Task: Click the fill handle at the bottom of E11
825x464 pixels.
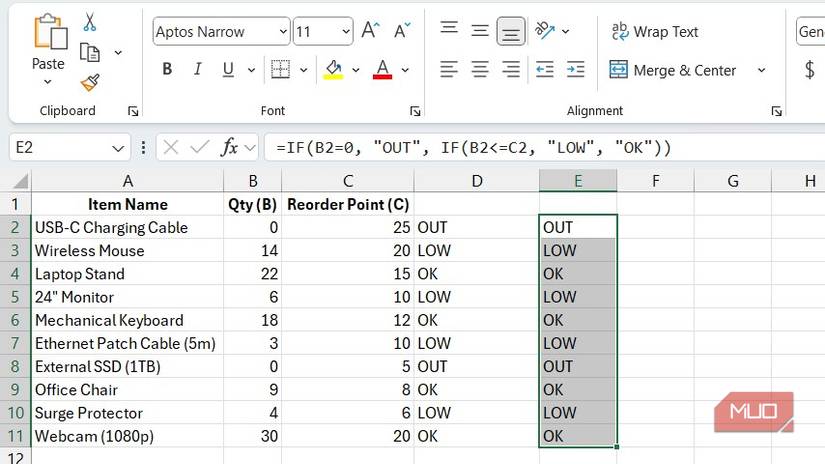Action: tap(616, 447)
